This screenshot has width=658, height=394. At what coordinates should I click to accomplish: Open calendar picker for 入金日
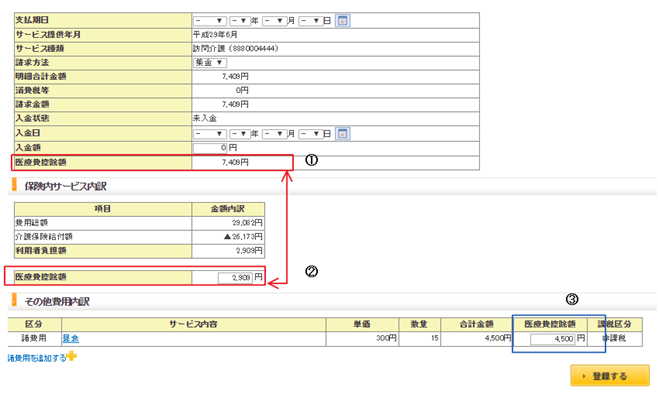point(342,134)
